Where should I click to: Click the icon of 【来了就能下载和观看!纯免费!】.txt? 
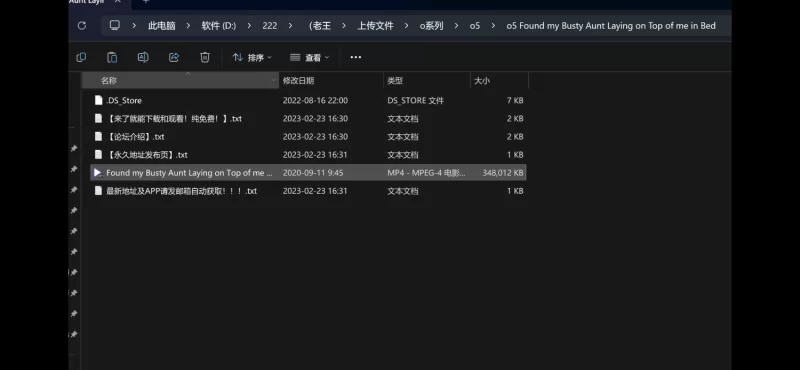[x=98, y=118]
